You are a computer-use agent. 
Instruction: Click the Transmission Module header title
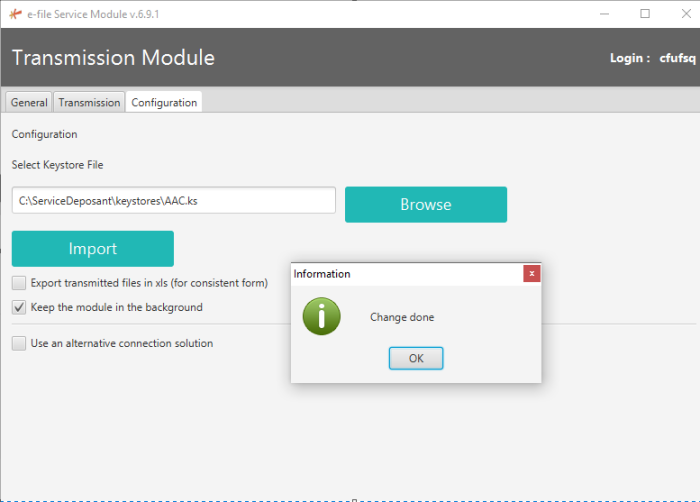click(x=113, y=57)
